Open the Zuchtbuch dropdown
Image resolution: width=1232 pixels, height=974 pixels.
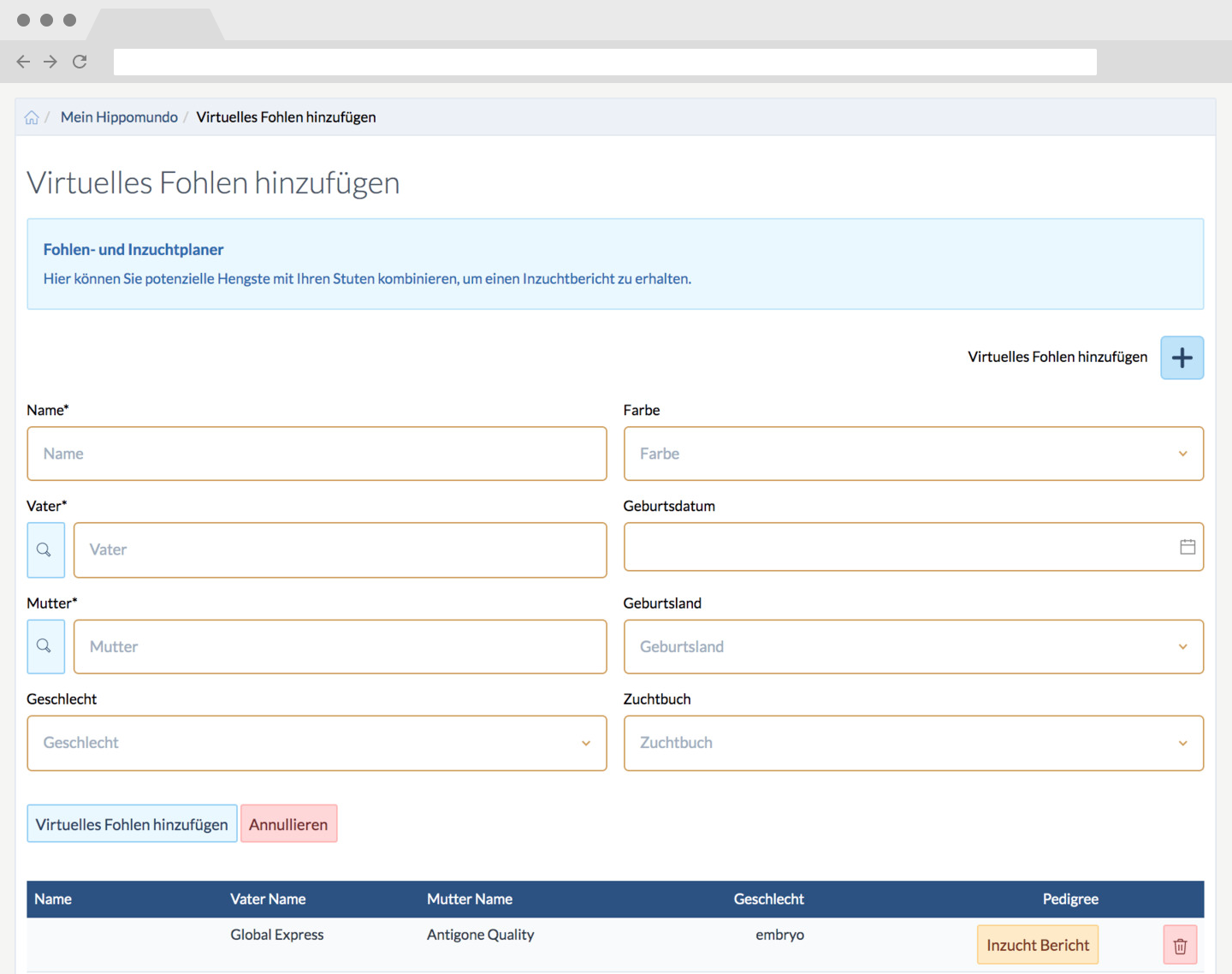(x=914, y=743)
